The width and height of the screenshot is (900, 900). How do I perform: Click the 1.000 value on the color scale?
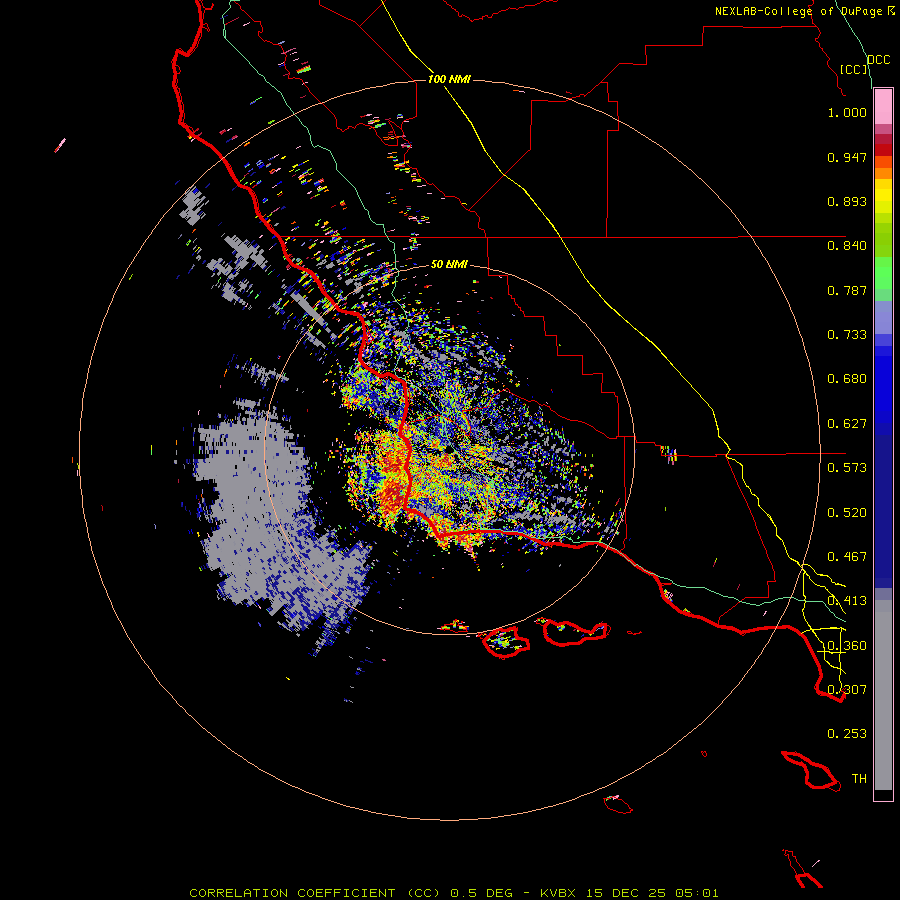(x=847, y=112)
